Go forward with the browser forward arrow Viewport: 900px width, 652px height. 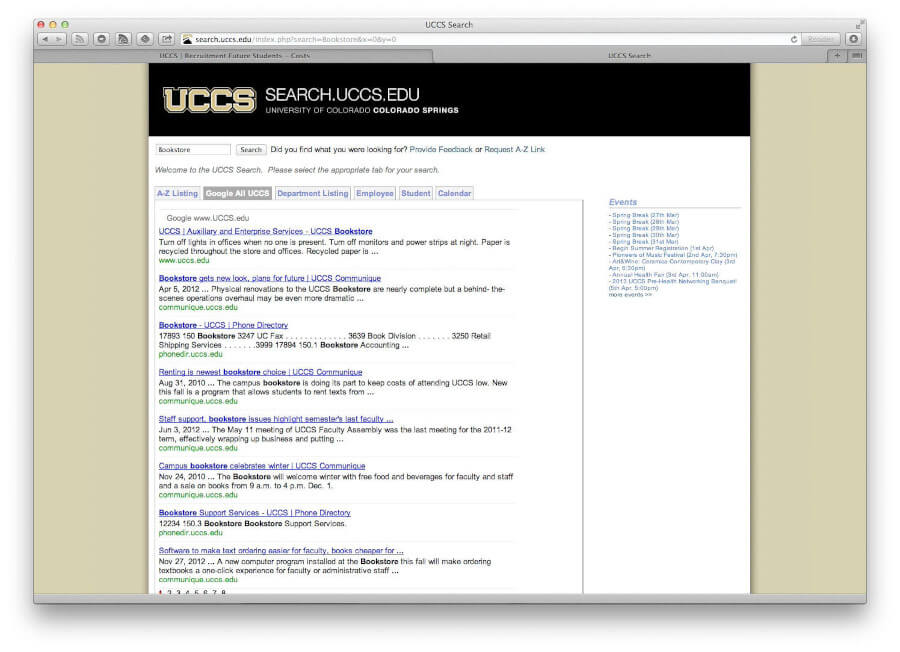tap(59, 40)
